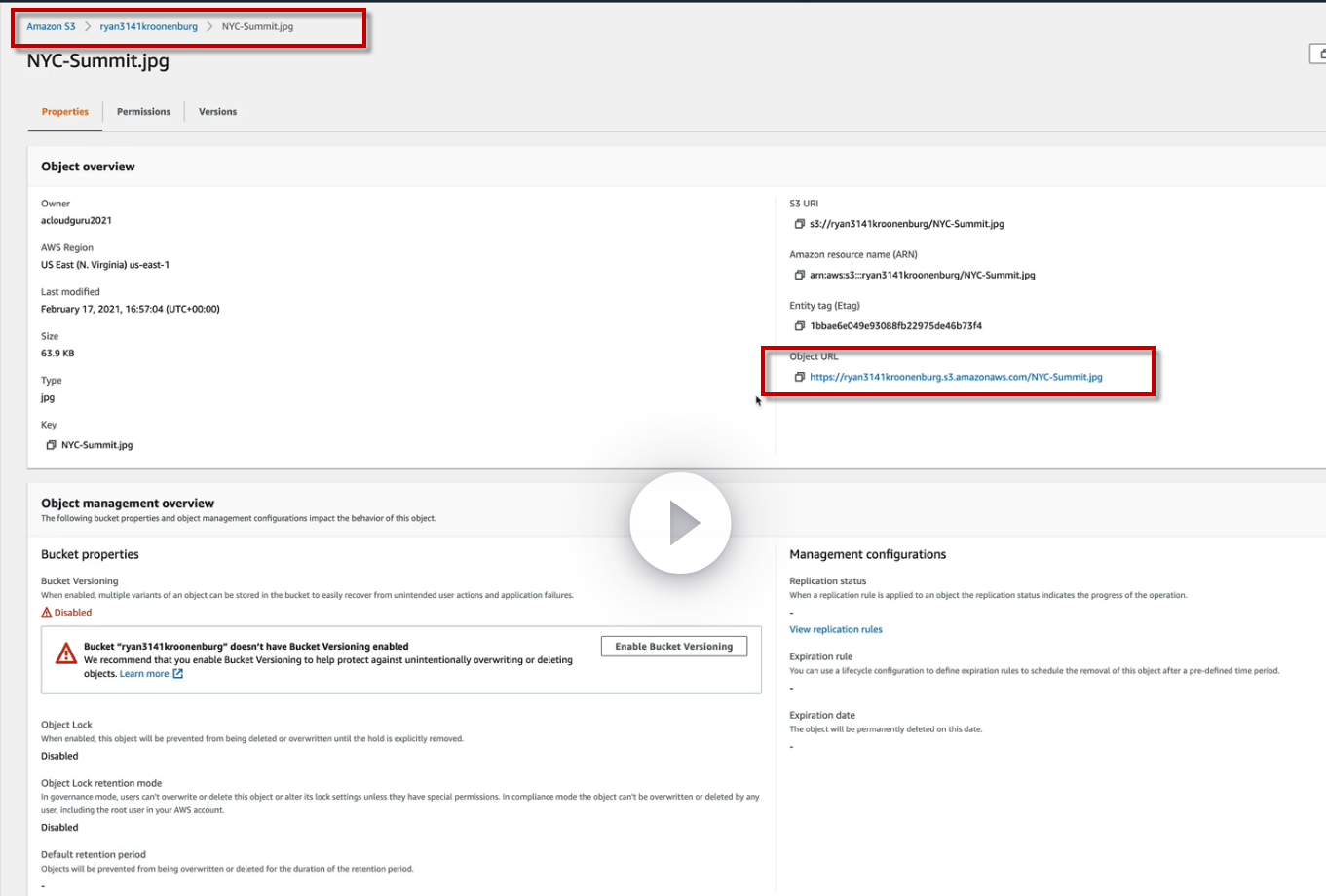The height and width of the screenshot is (896, 1326).
Task: Follow the Learn more link
Action: 144,674
